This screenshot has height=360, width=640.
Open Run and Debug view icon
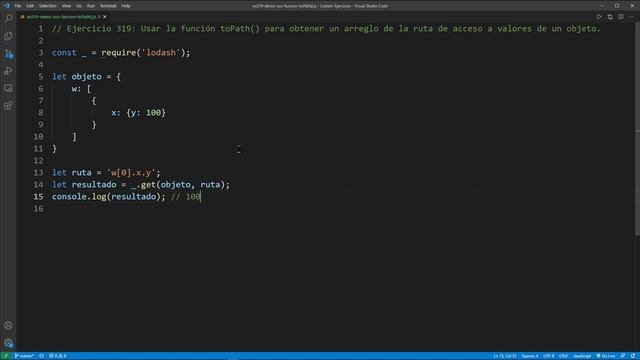[x=8, y=71]
